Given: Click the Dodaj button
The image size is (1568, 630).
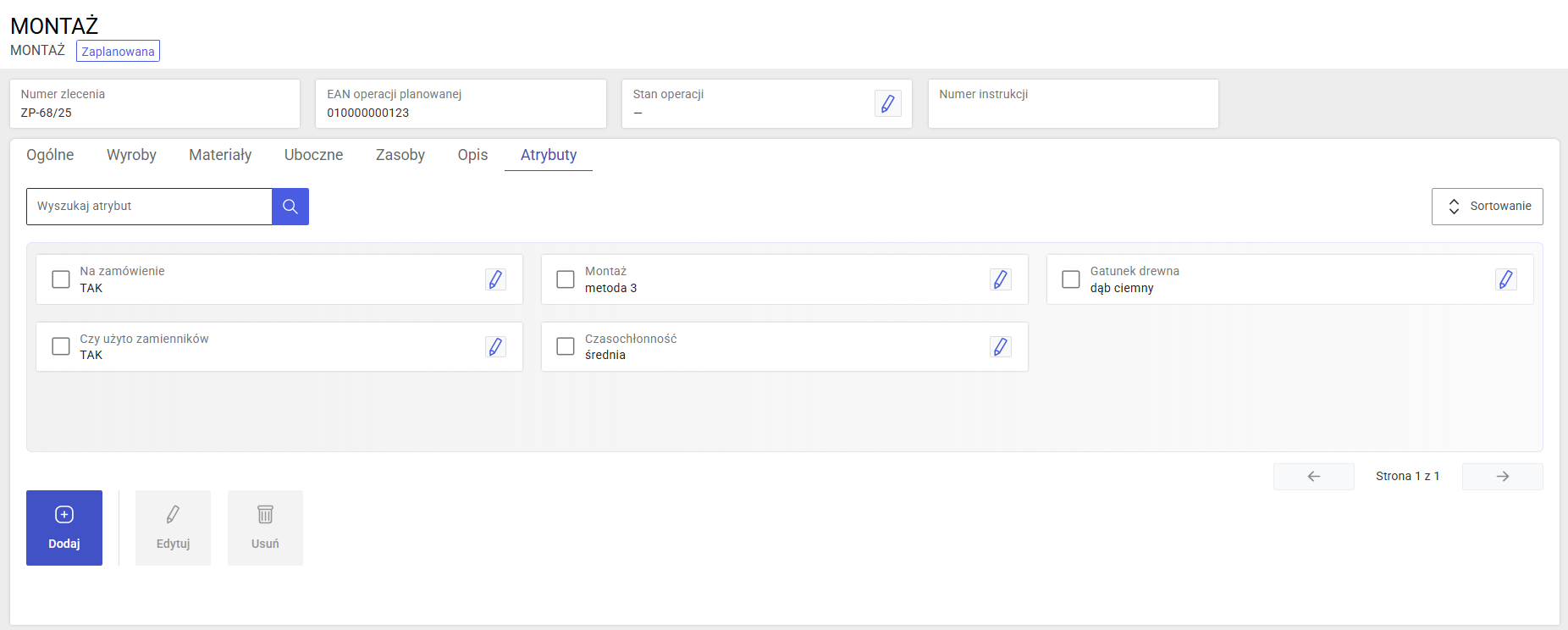Looking at the screenshot, I should point(64,528).
